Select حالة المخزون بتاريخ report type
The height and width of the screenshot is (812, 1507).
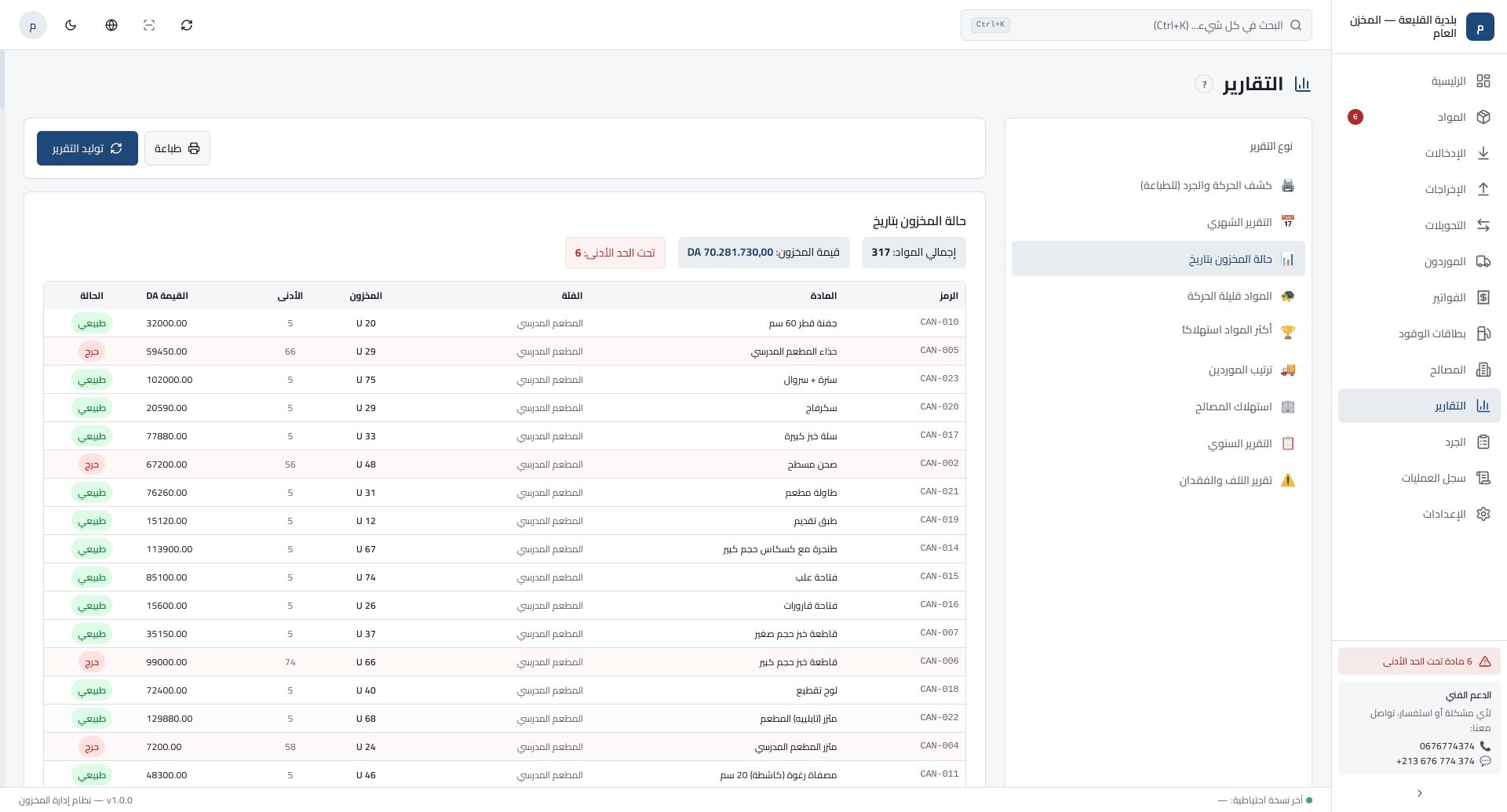(1159, 259)
